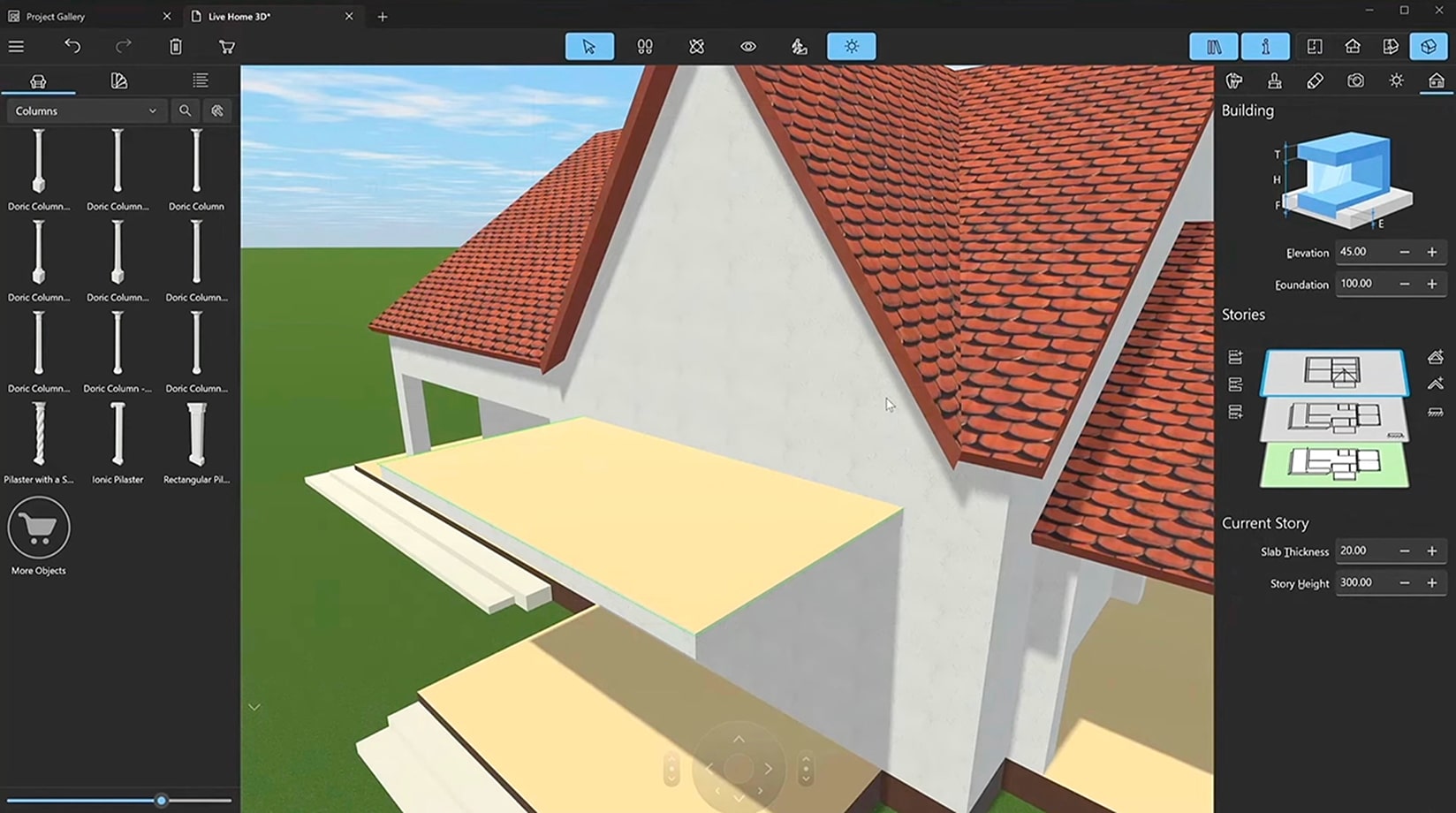Screen dimensions: 1456x813
Task: Select the Ionic Pilaster thumbnail
Action: pos(118,443)
